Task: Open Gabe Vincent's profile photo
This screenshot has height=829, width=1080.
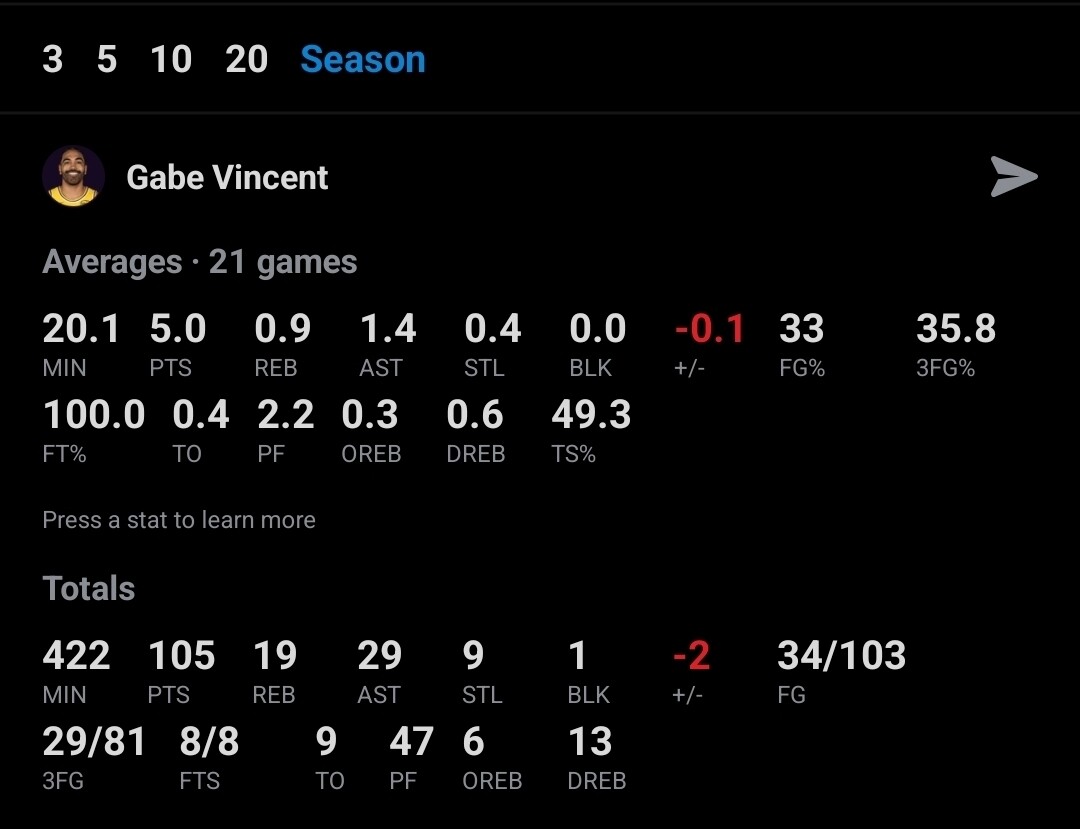Action: (x=73, y=177)
